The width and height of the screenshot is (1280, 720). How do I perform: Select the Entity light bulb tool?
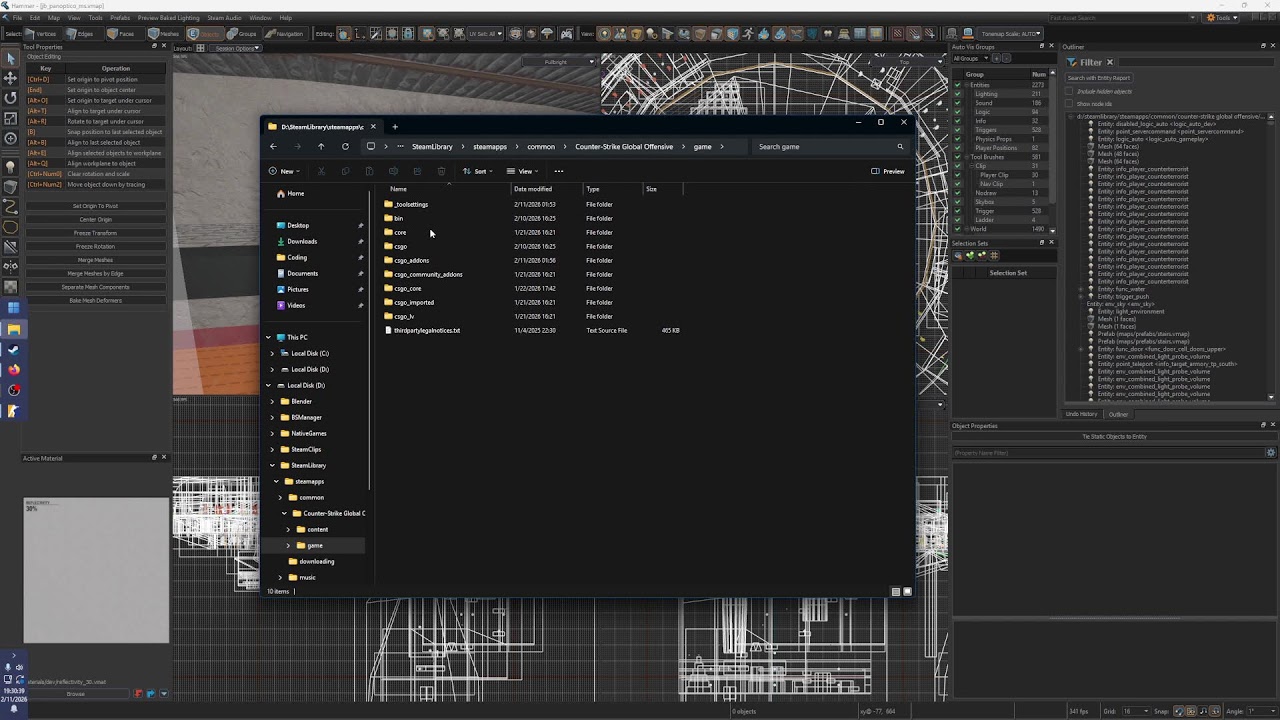(x=11, y=166)
